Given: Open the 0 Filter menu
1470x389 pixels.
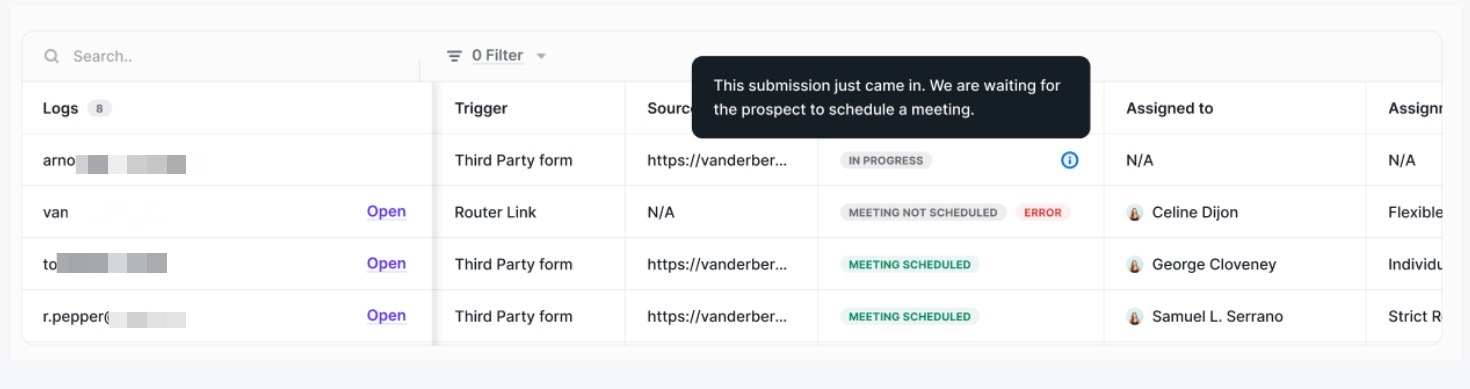Looking at the screenshot, I should point(497,56).
